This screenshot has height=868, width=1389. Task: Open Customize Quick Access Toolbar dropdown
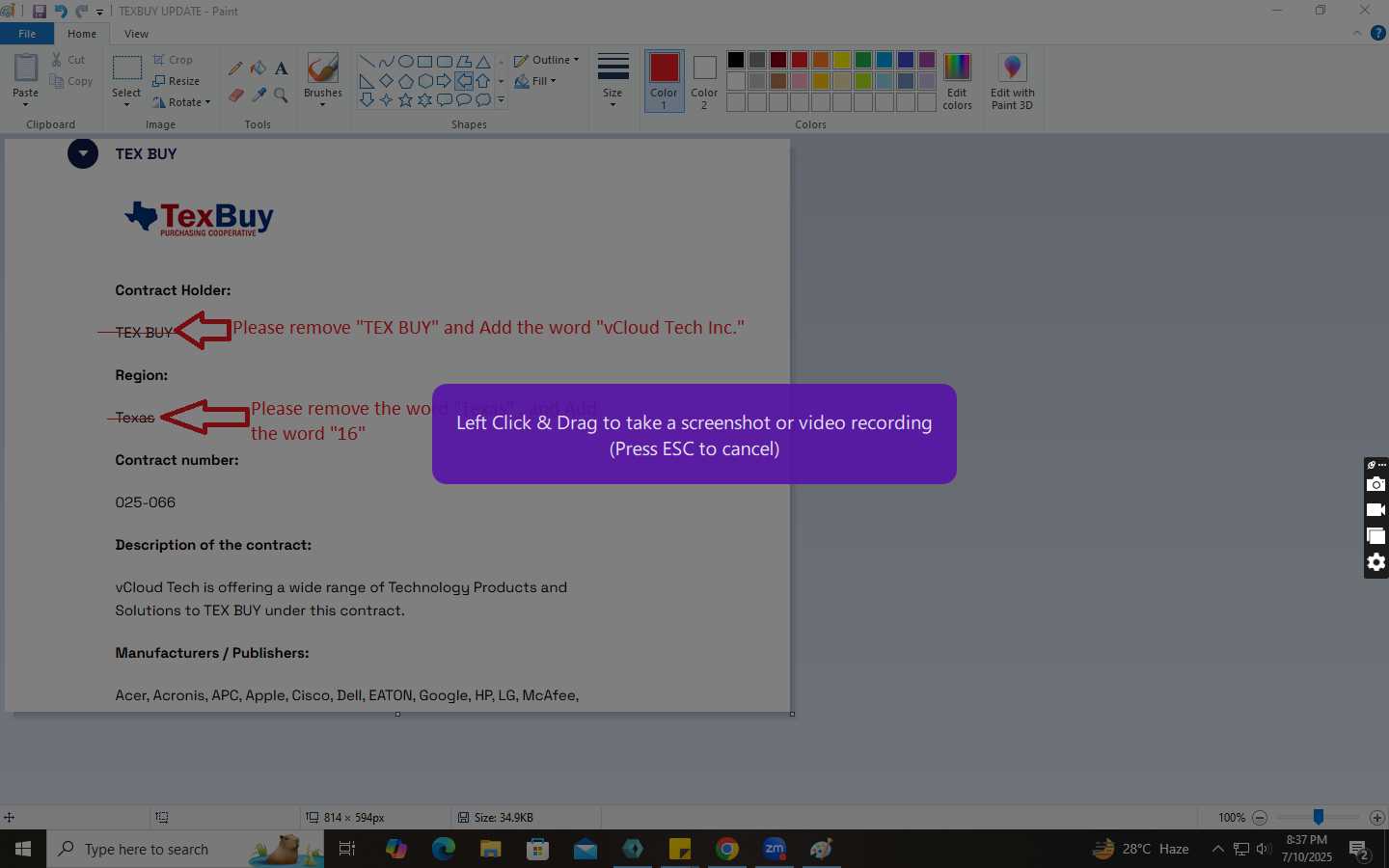(x=100, y=13)
